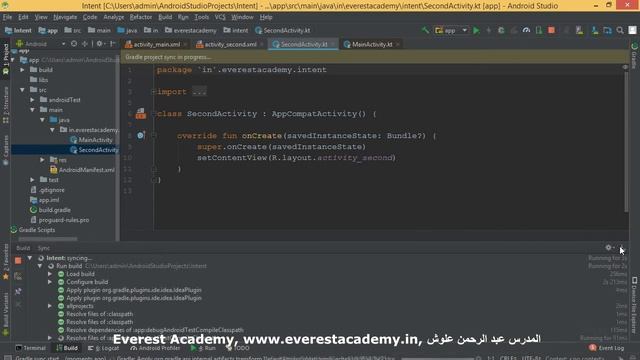
Task: Open Build panel settings gear
Action: pyautogui.click(x=609, y=247)
